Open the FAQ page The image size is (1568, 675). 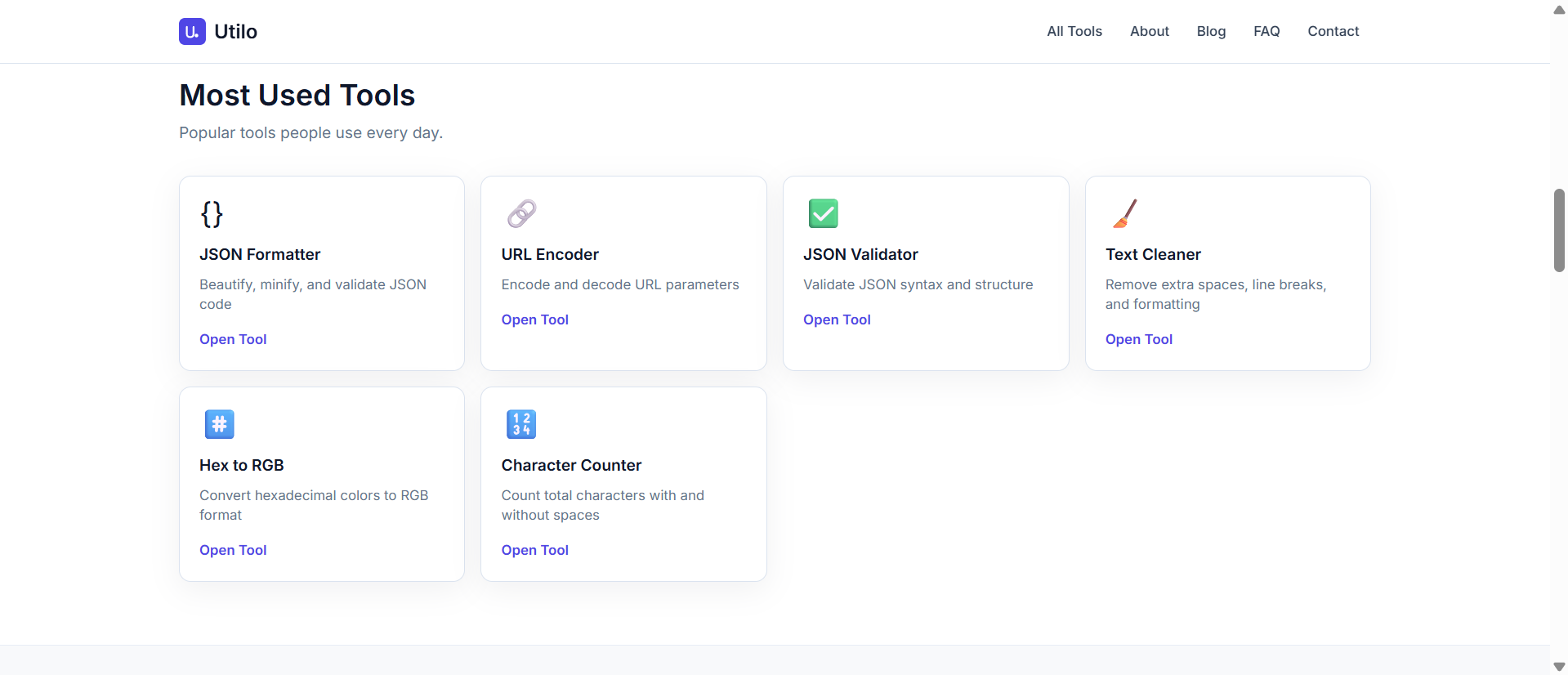(x=1266, y=31)
